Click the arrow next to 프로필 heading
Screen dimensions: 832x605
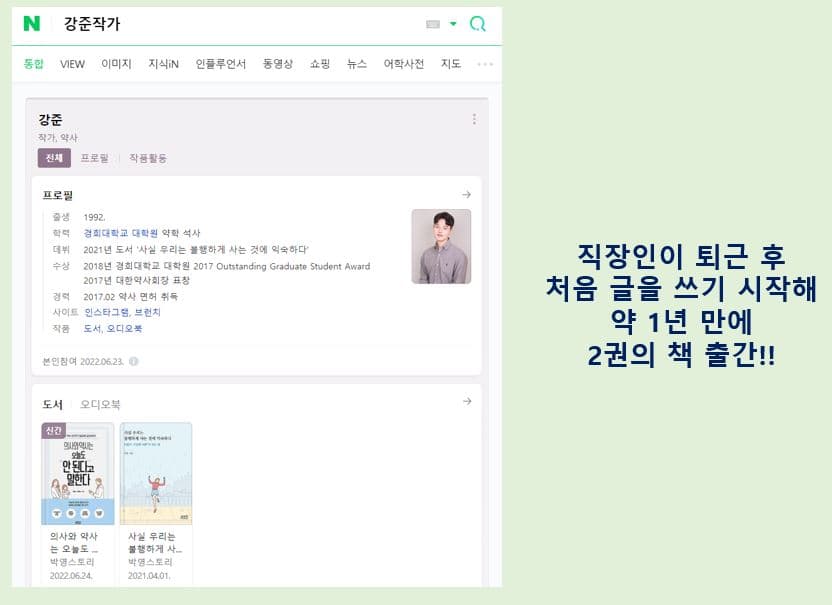(x=466, y=195)
